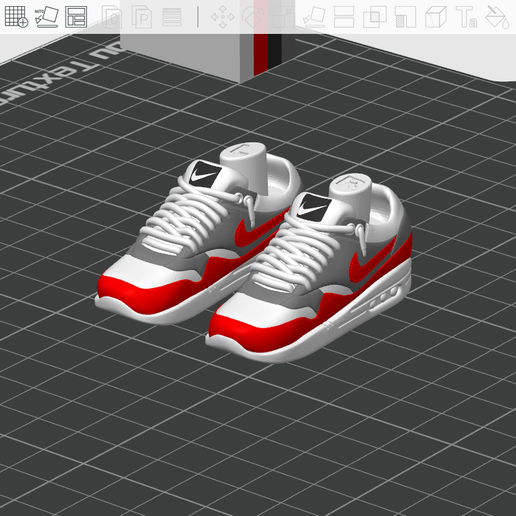Screen dimensions: 516x516
Task: Click the Split to Parts icon
Action: coord(142,16)
